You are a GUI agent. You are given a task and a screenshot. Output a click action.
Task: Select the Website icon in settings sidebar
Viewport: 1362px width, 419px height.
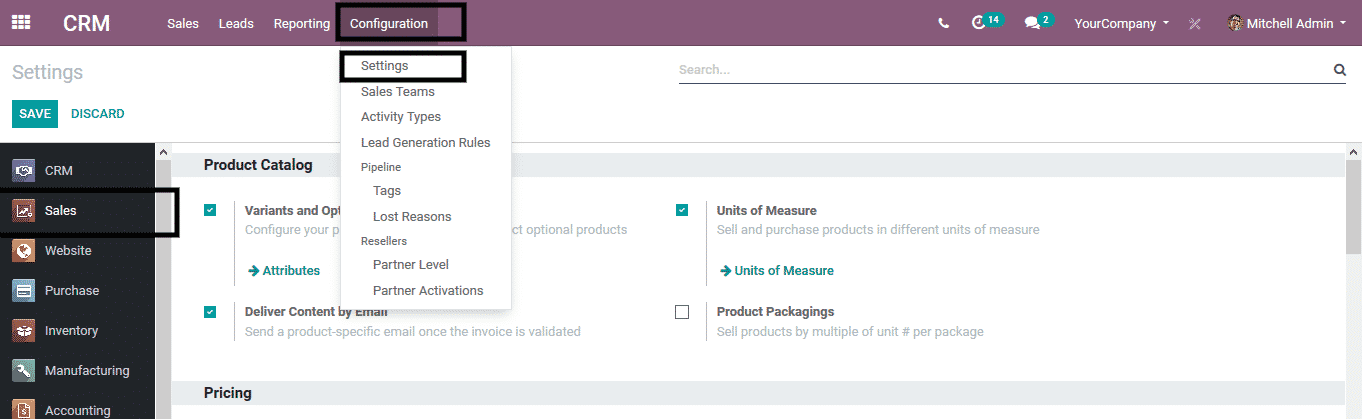(x=24, y=251)
